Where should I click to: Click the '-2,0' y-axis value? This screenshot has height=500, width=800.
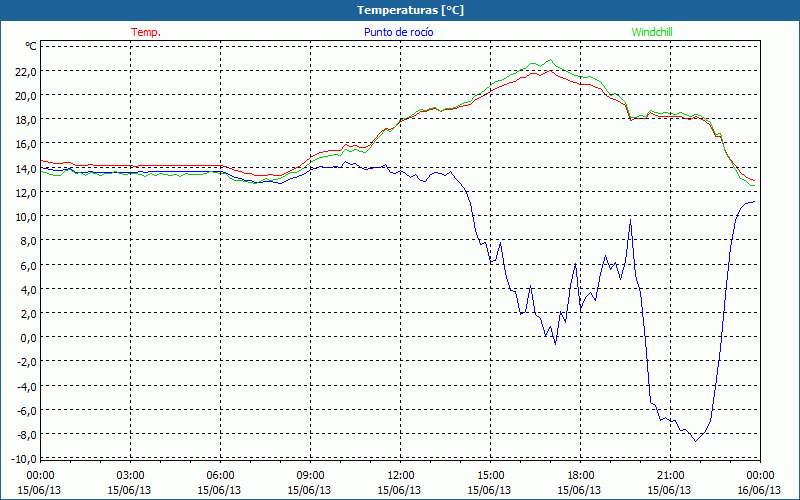27,362
